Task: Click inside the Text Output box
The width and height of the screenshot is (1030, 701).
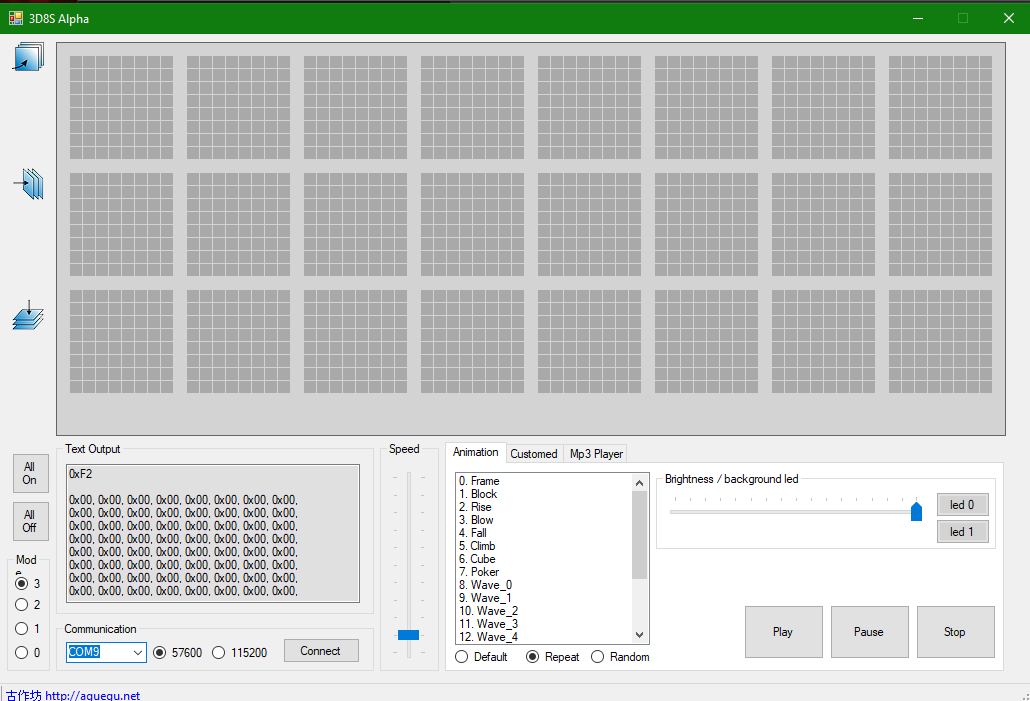Action: tap(213, 533)
